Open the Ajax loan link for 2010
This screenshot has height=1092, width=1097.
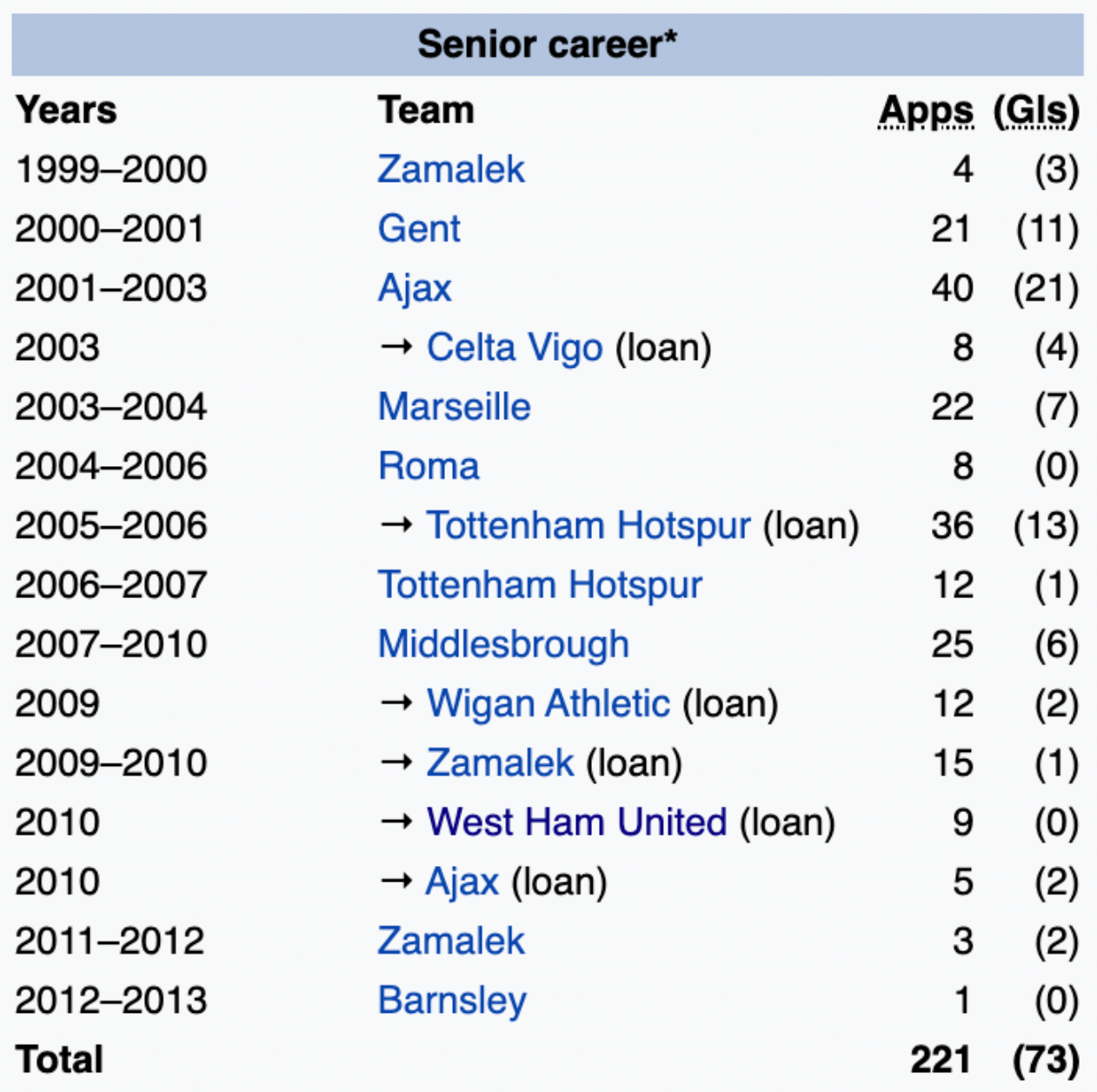point(462,882)
